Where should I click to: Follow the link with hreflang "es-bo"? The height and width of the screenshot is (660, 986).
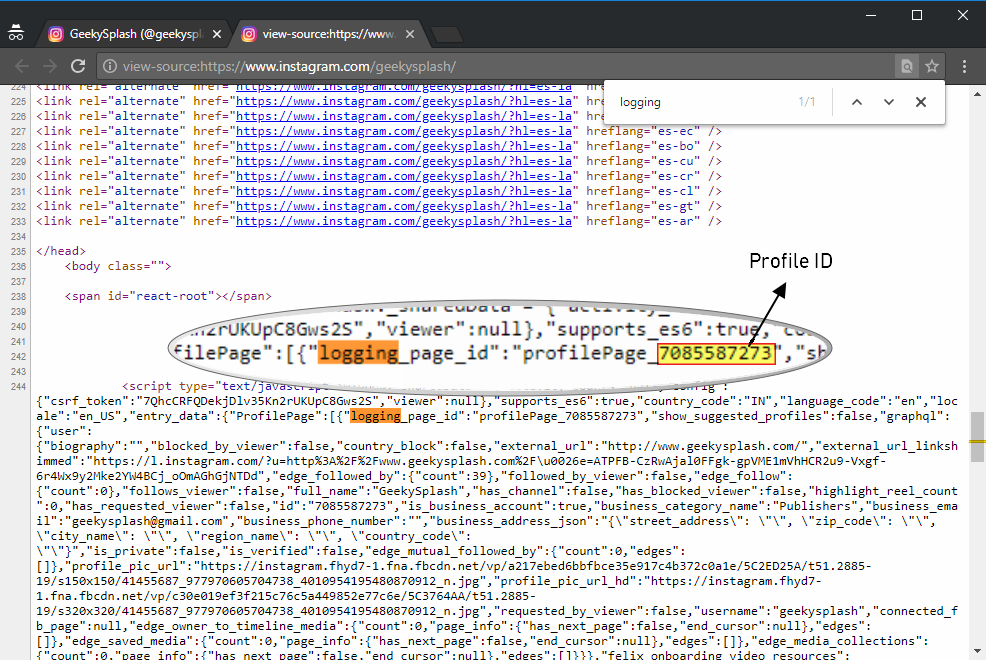click(x=404, y=146)
